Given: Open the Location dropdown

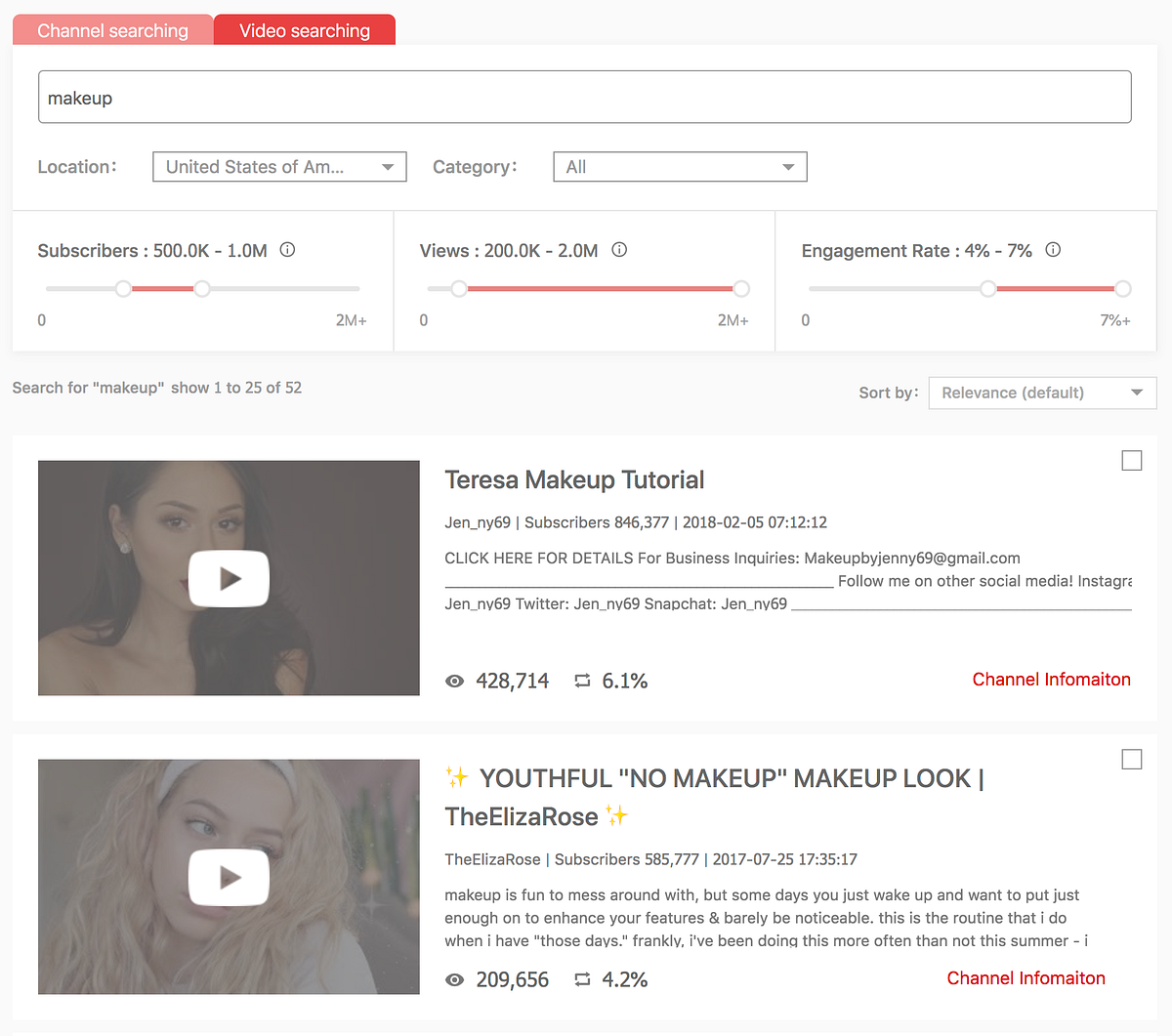Looking at the screenshot, I should (279, 166).
